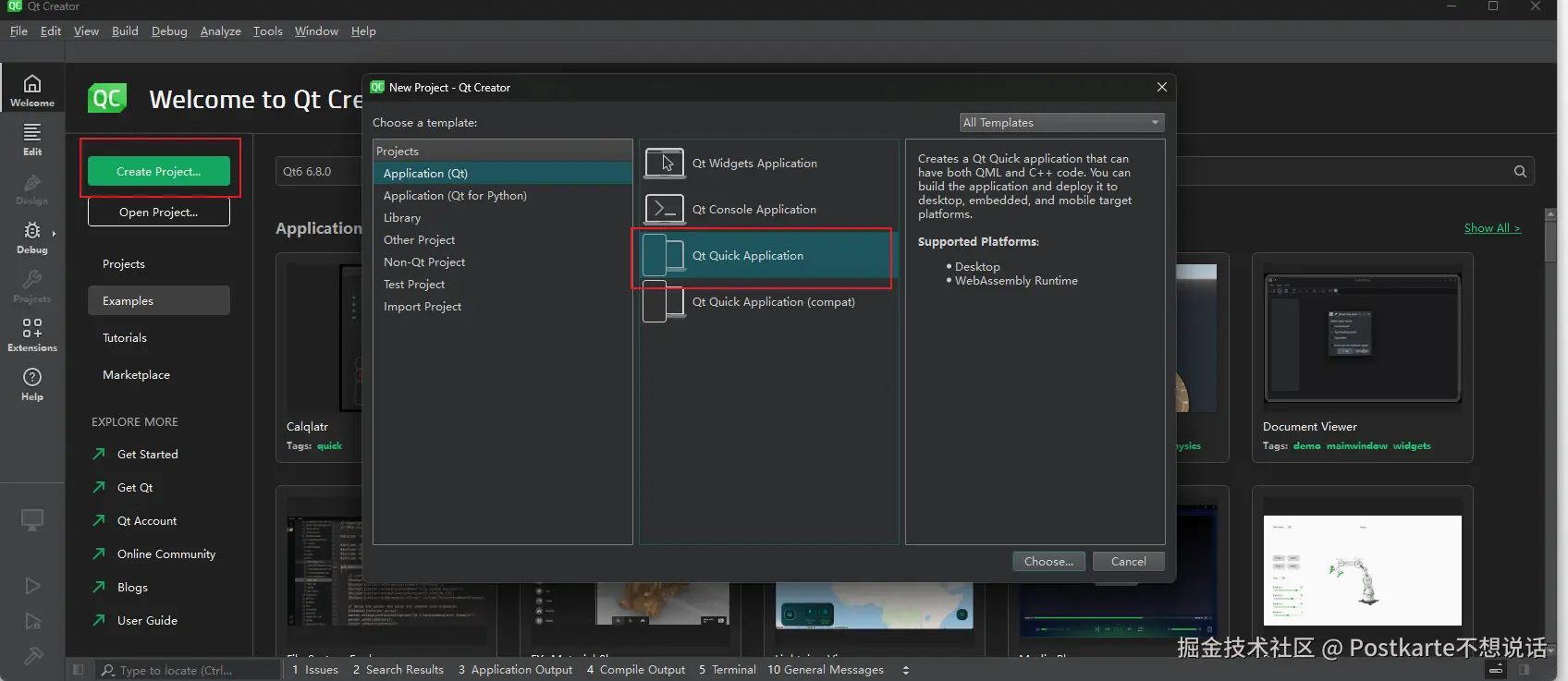Click the mainwindow tag under Document Viewer
Viewport: 1568px width, 681px height.
coord(1356,445)
